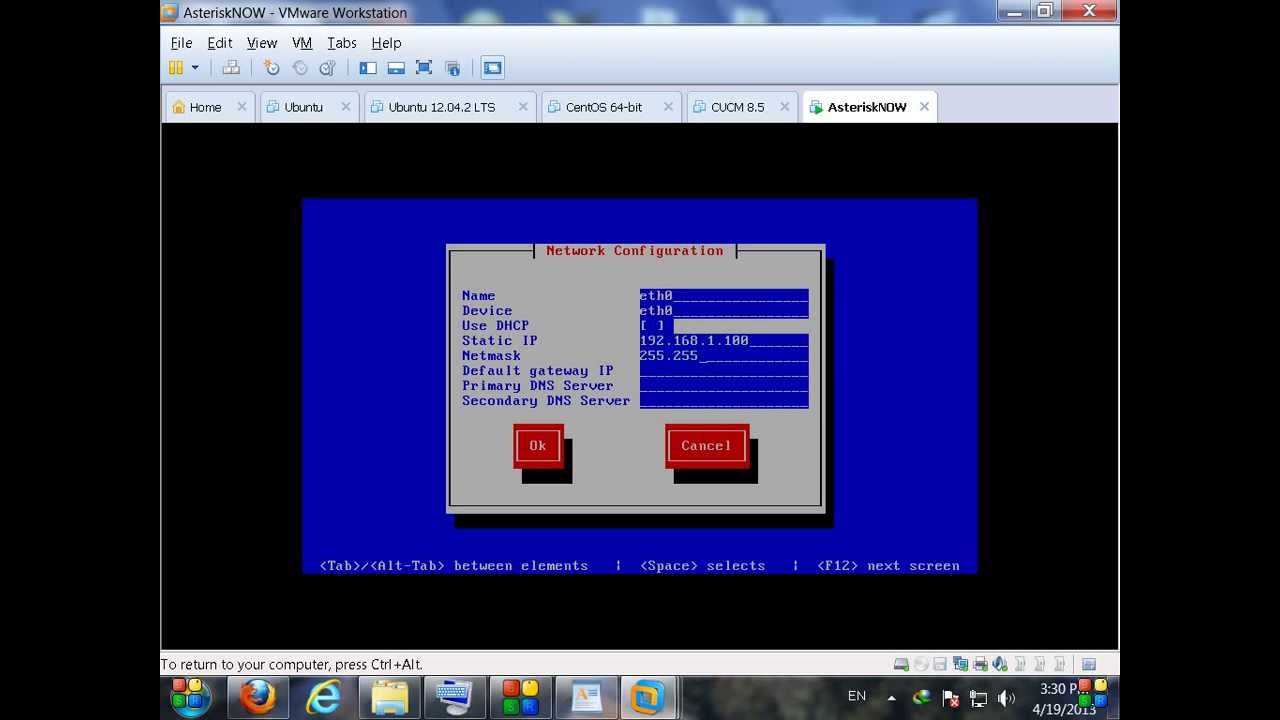Click the hard disk status bar icon

901,664
